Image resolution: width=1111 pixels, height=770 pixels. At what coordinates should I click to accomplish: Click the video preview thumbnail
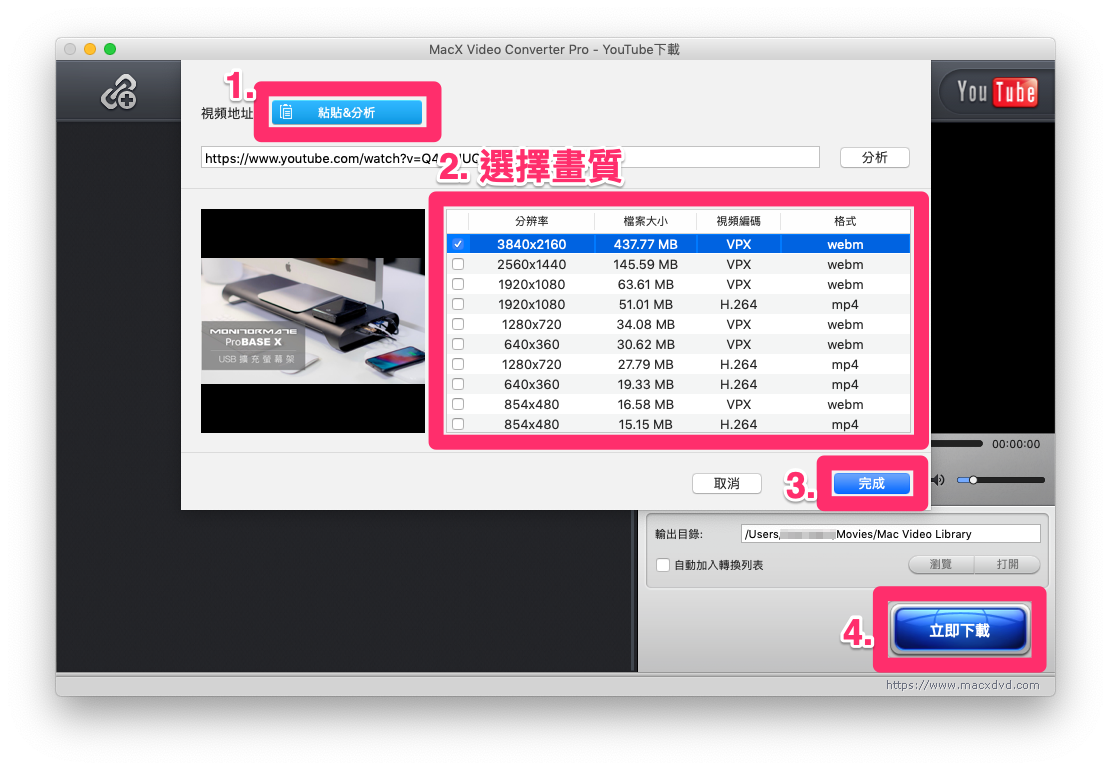[x=312, y=321]
